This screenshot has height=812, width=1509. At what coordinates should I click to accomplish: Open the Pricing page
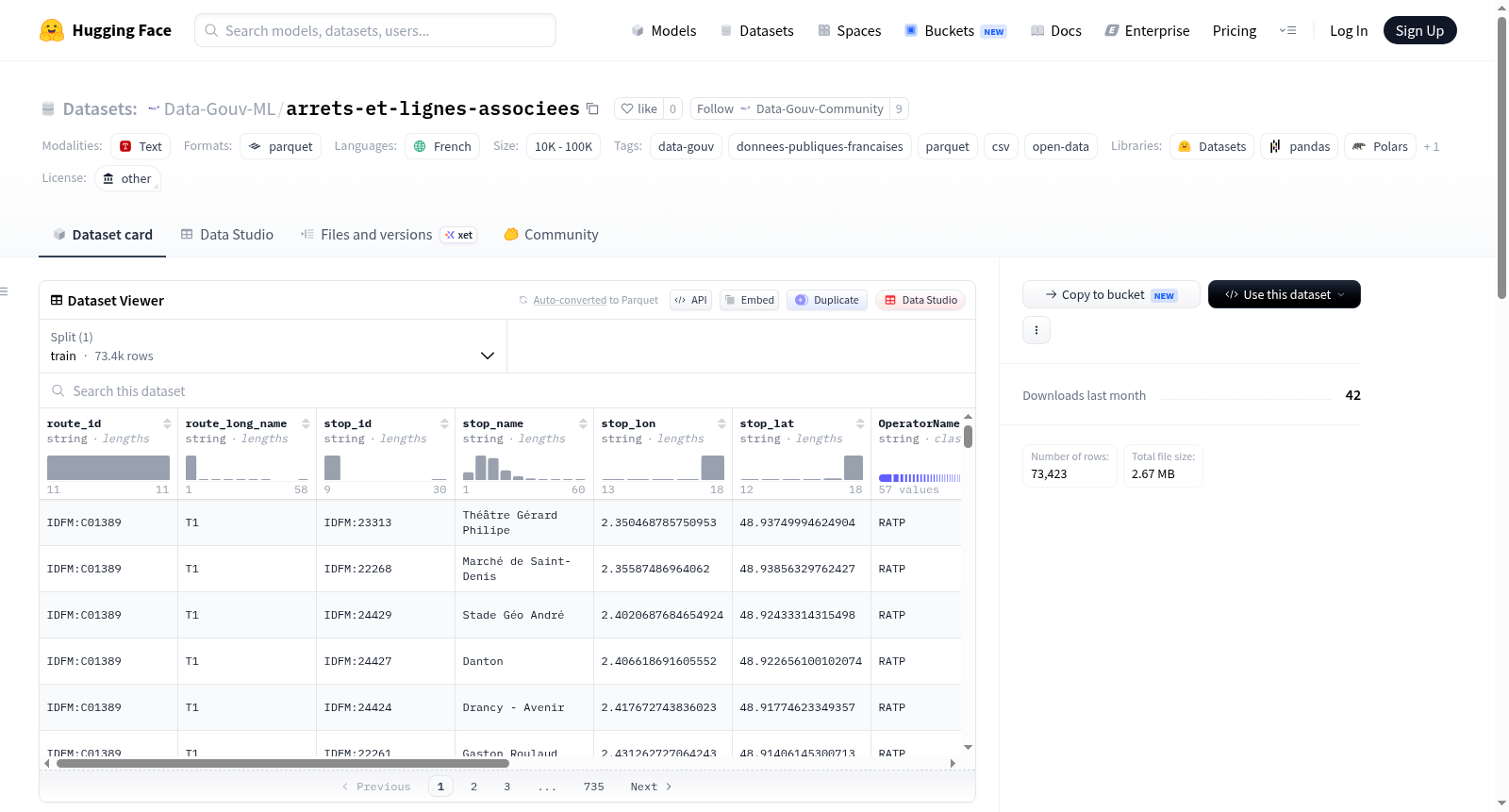[1235, 30]
